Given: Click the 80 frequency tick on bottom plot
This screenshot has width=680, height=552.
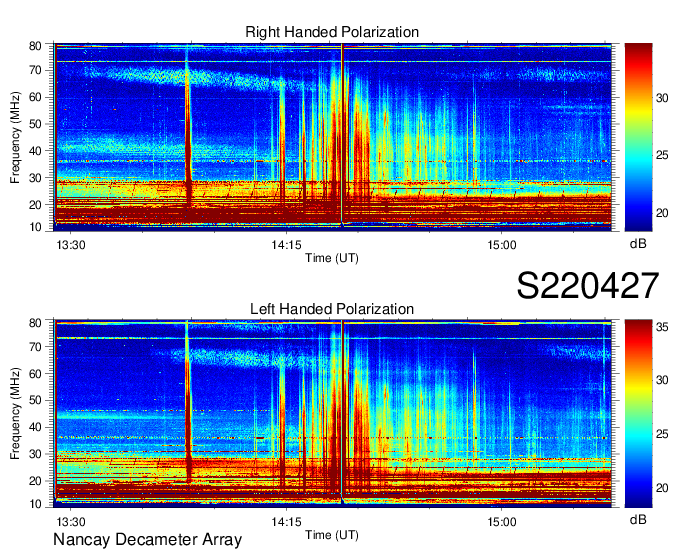Looking at the screenshot, I should tap(35, 323).
